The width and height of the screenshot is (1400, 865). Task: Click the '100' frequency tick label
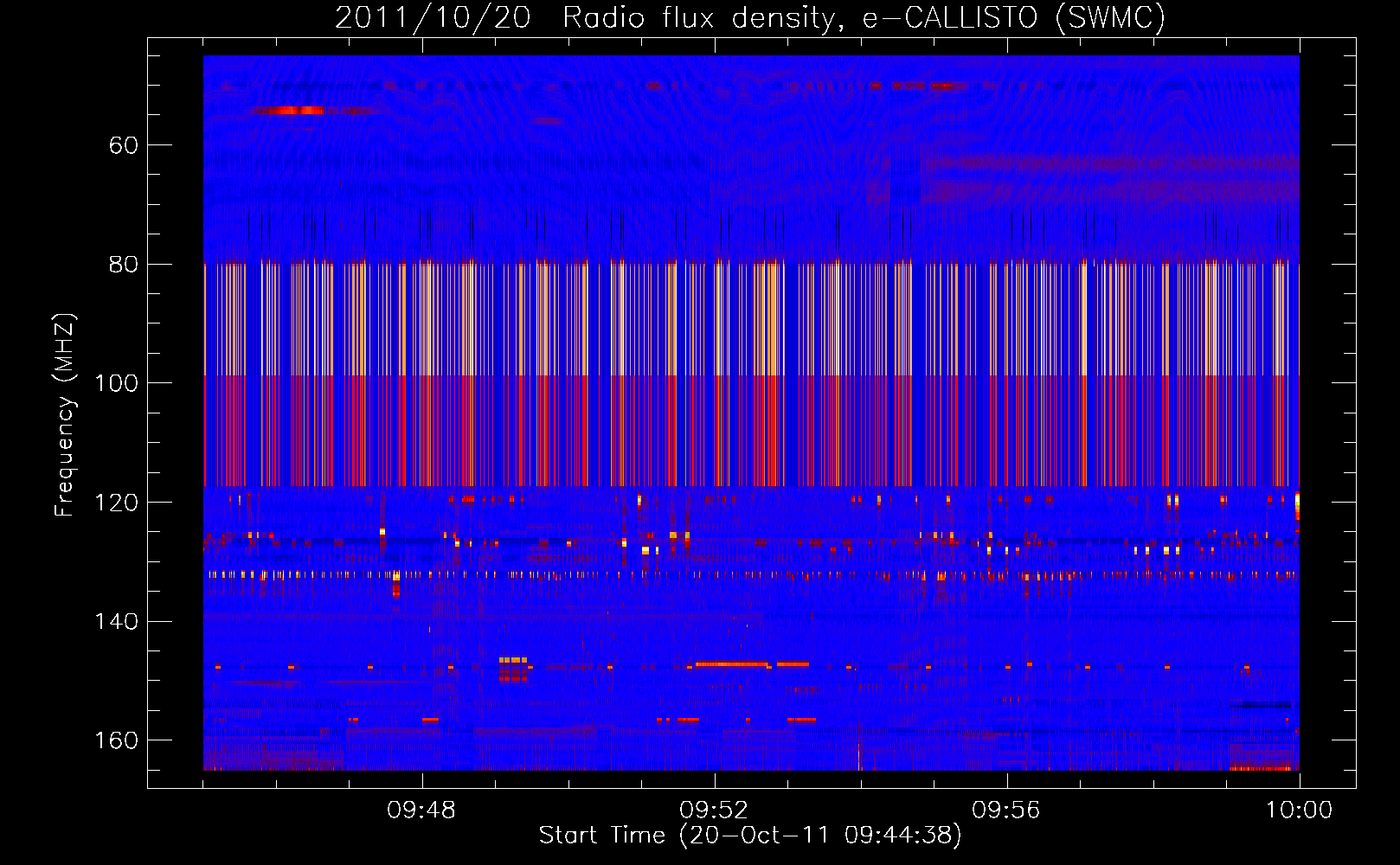click(117, 383)
